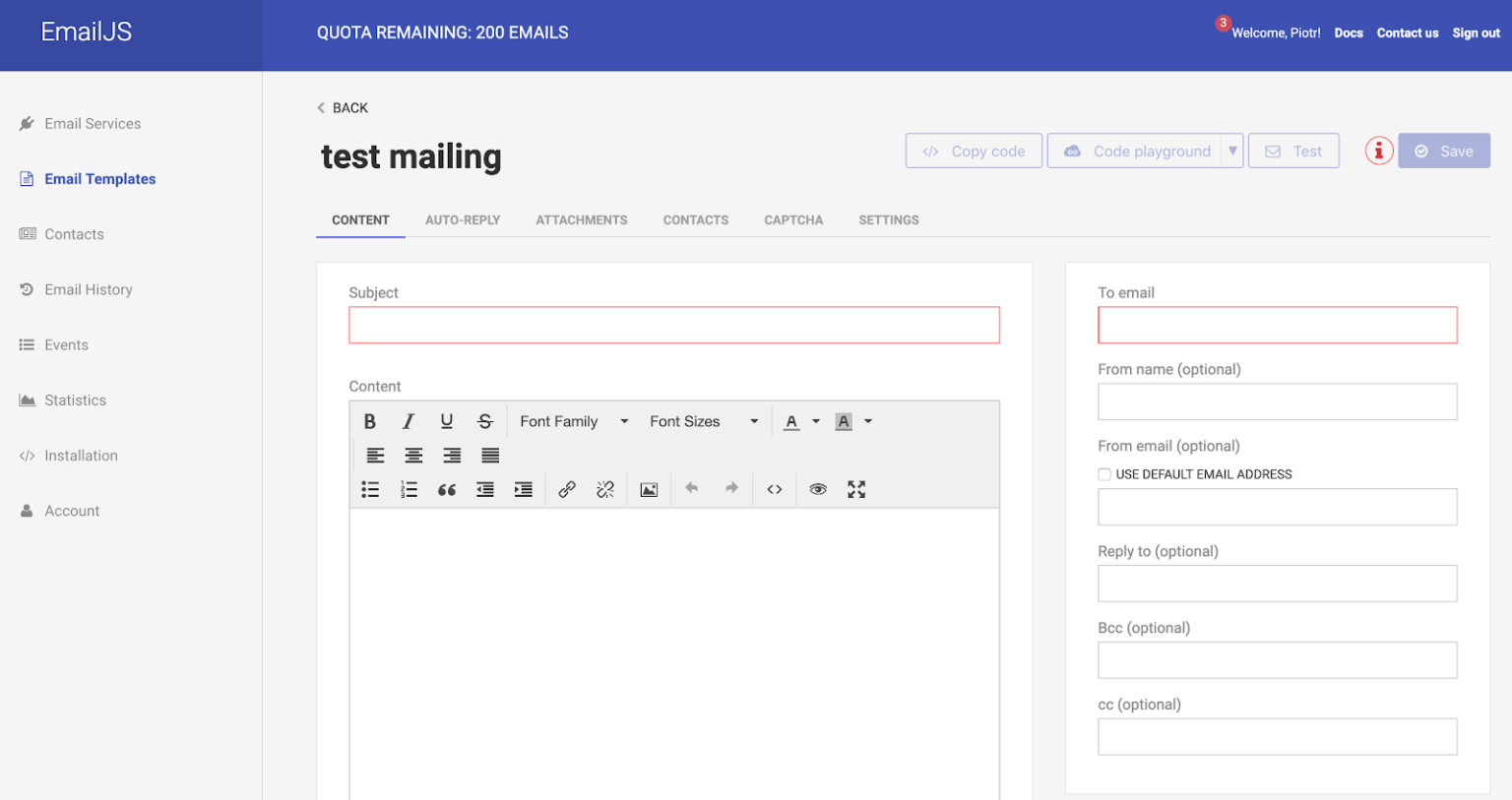The height and width of the screenshot is (800, 1512).
Task: Apply italic formatting
Action: [x=408, y=421]
